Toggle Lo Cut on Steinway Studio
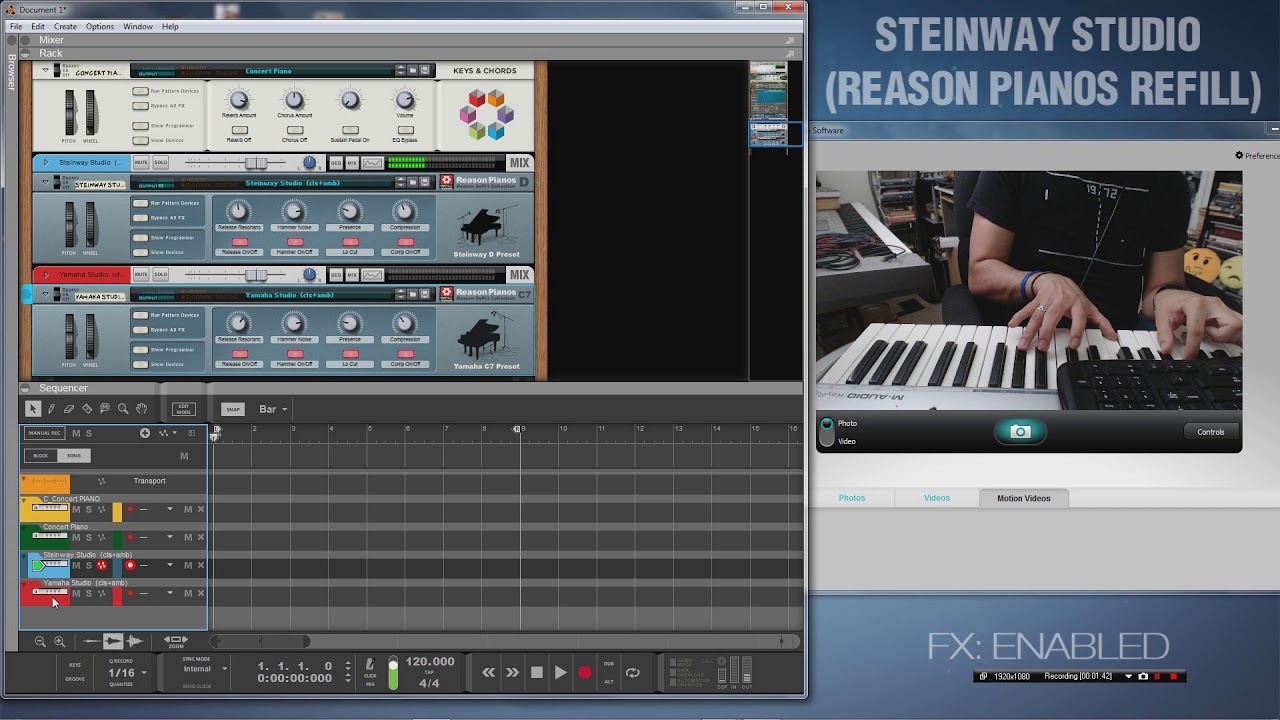 [350, 242]
